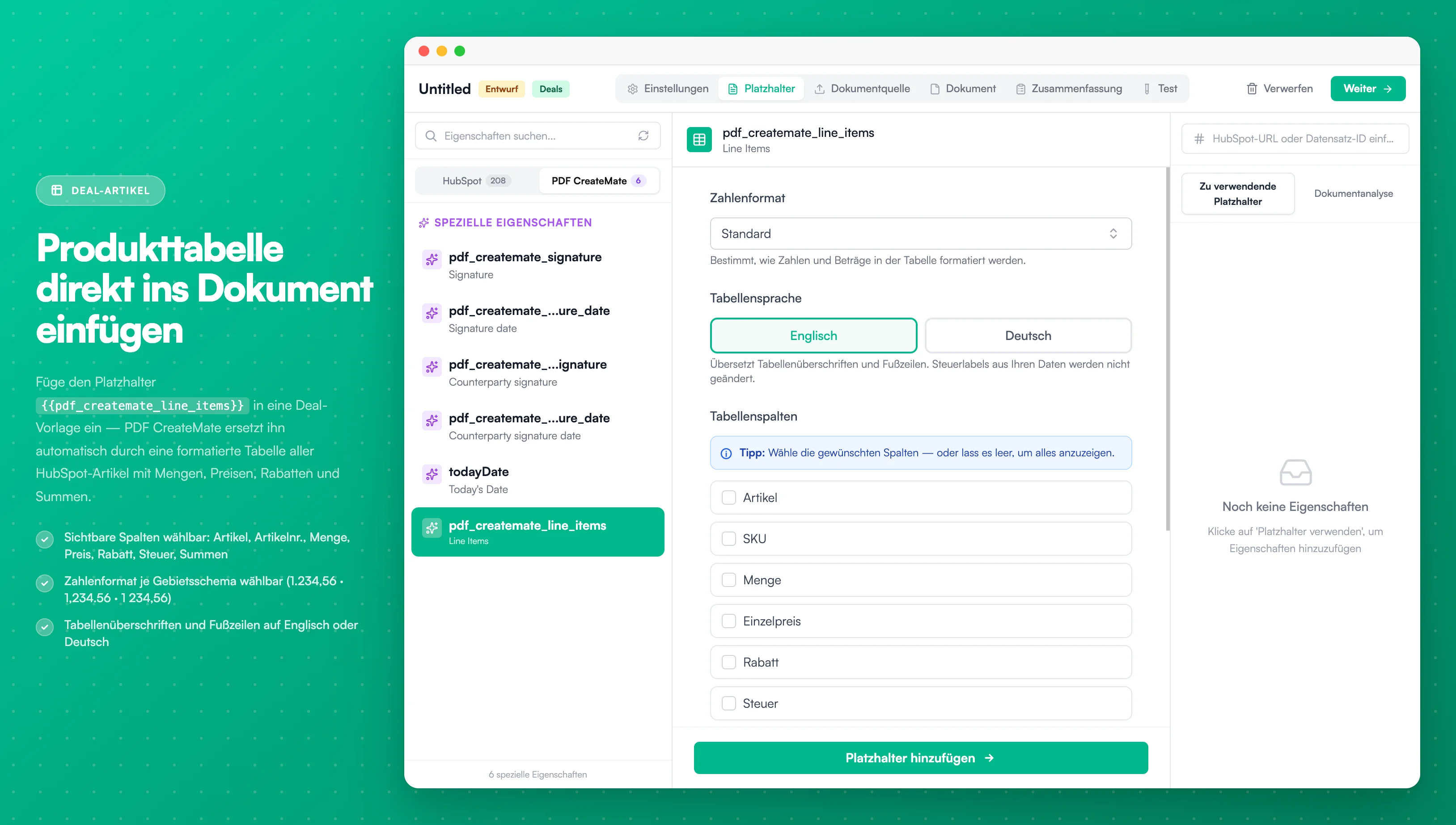Set table language to Englisch
The width and height of the screenshot is (1456, 825).
[813, 336]
